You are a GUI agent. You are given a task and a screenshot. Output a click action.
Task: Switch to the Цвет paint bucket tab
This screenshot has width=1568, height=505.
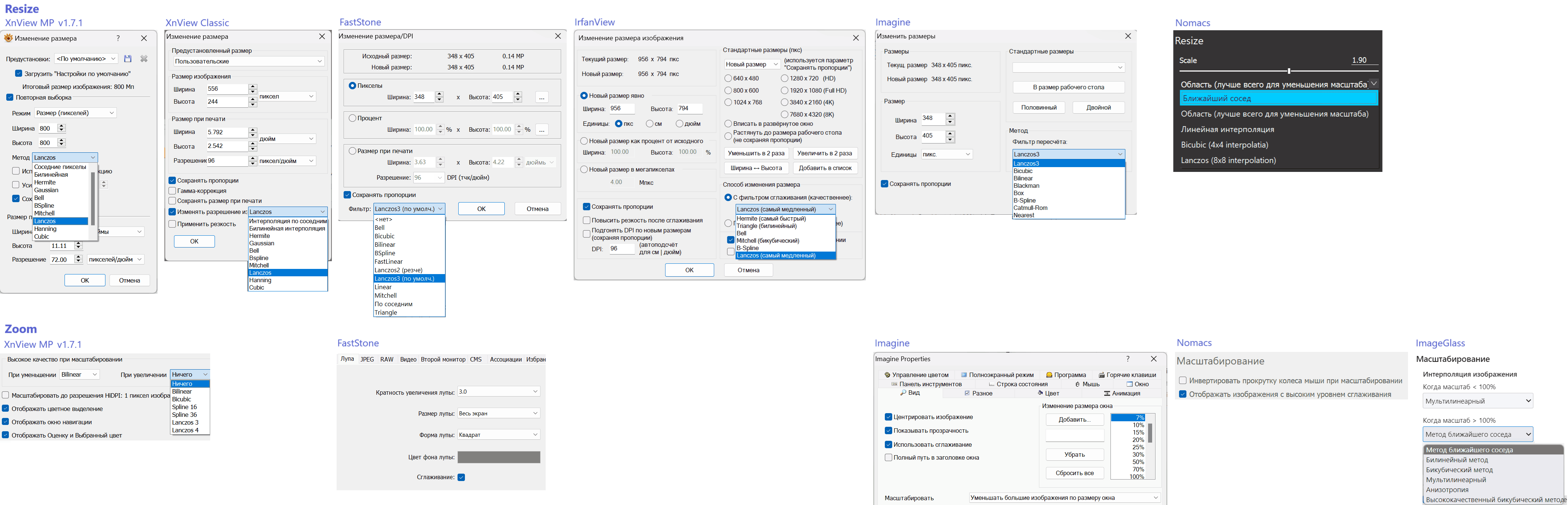pyautogui.click(x=1048, y=393)
